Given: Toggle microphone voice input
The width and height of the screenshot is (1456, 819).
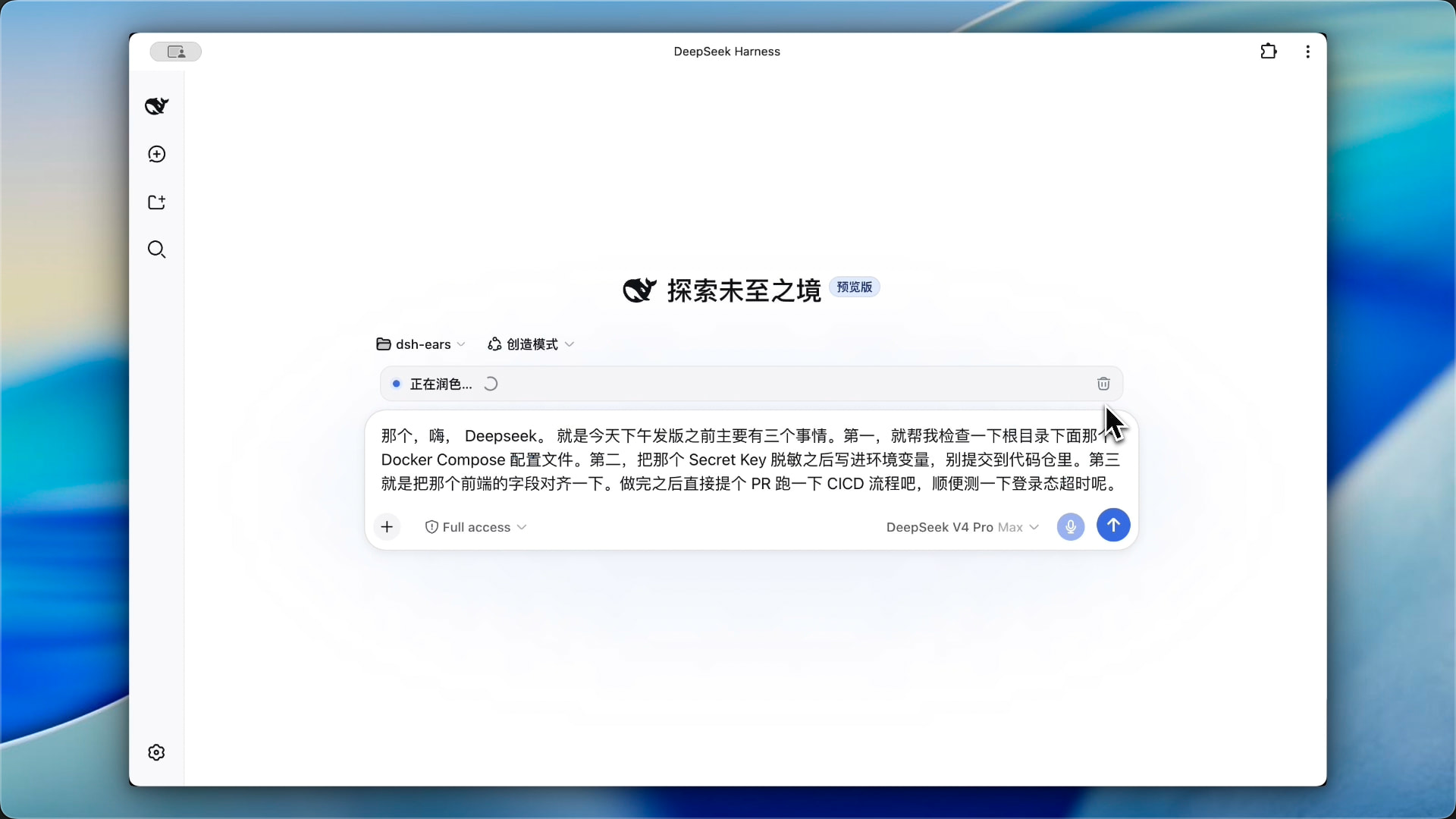Looking at the screenshot, I should (x=1071, y=526).
